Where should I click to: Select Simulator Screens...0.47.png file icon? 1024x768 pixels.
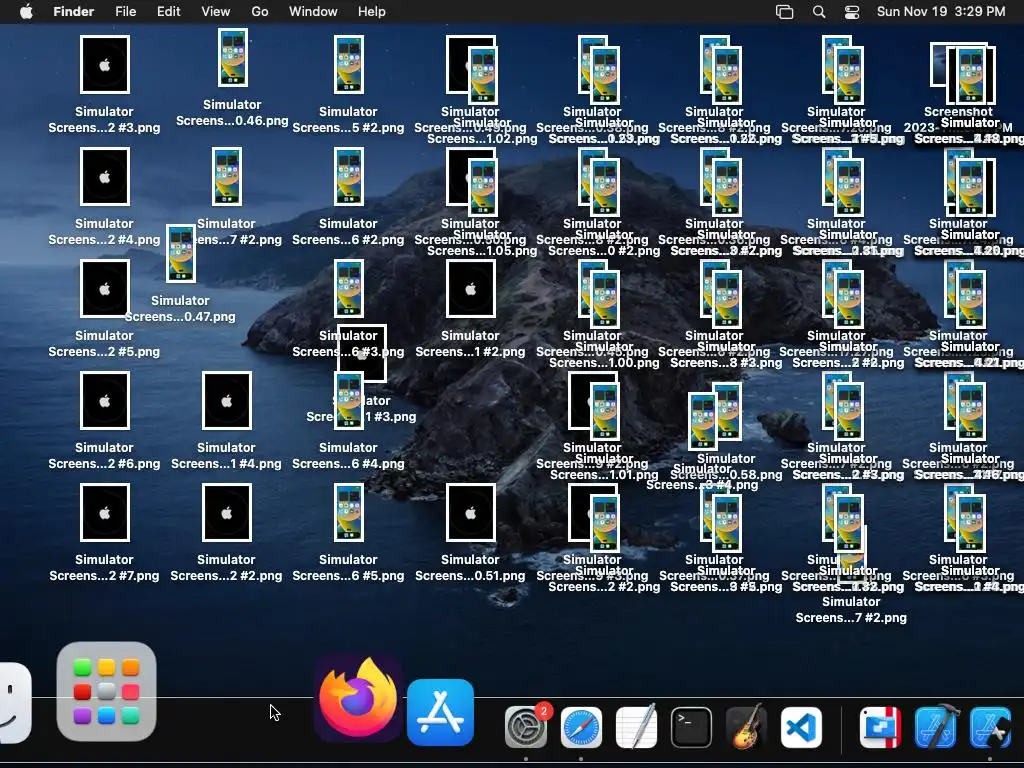click(x=181, y=253)
